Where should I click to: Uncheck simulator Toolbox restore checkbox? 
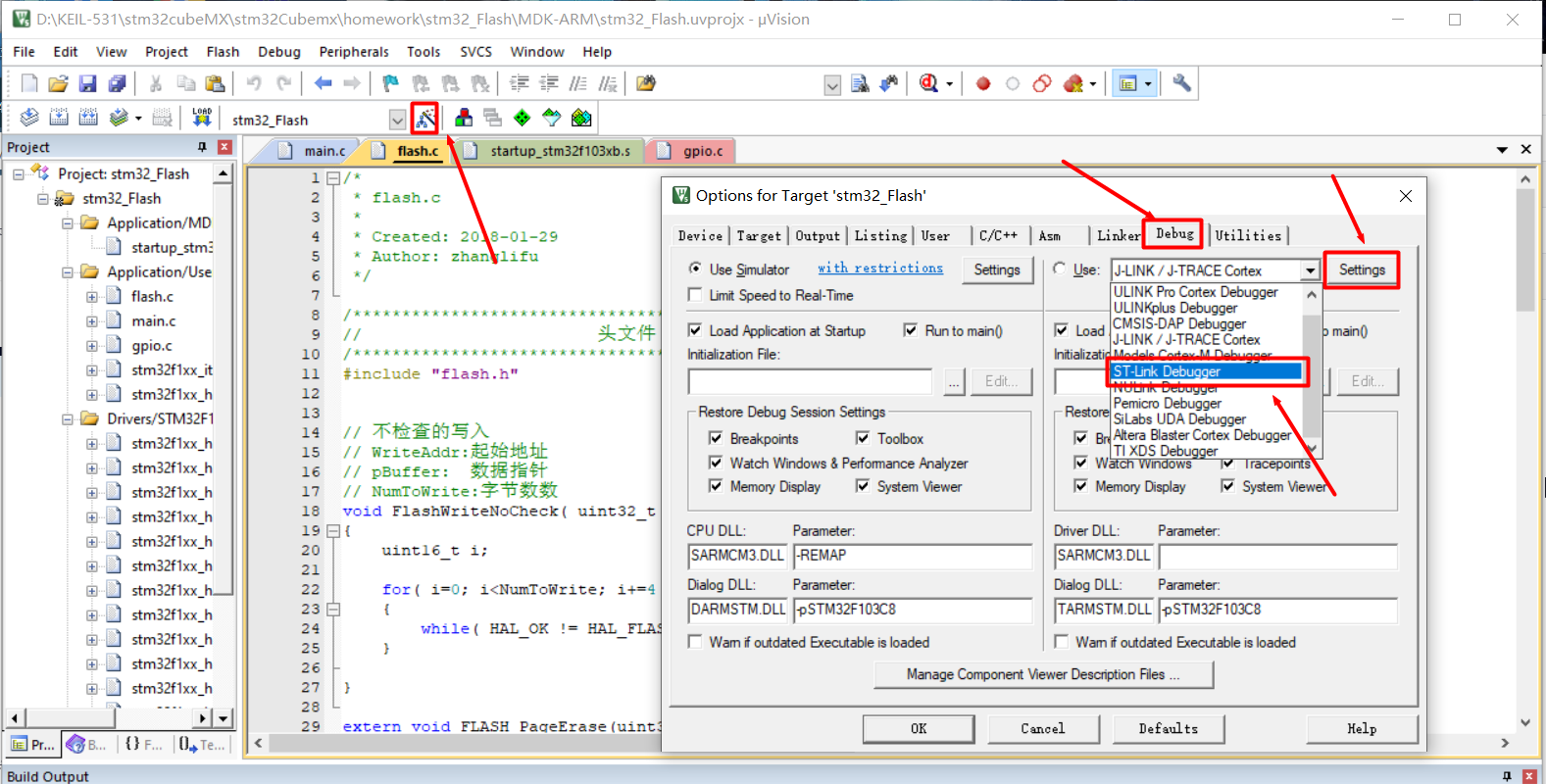point(863,438)
